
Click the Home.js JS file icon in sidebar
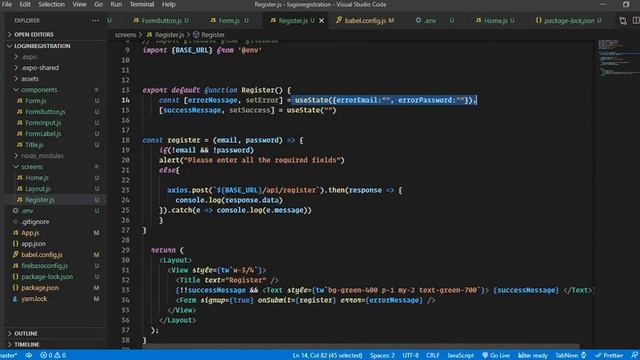tap(20, 178)
